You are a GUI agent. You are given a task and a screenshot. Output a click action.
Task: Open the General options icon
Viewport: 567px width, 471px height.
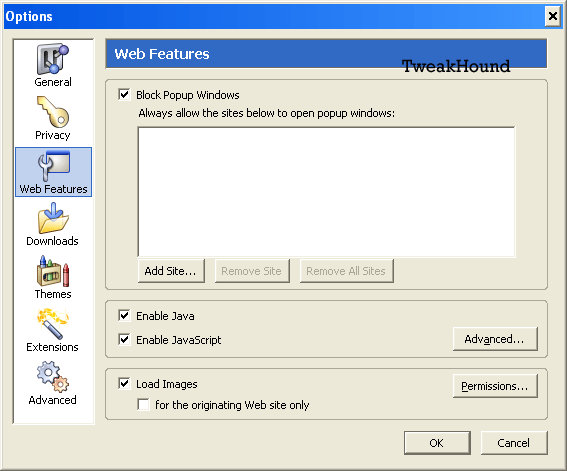point(53,59)
